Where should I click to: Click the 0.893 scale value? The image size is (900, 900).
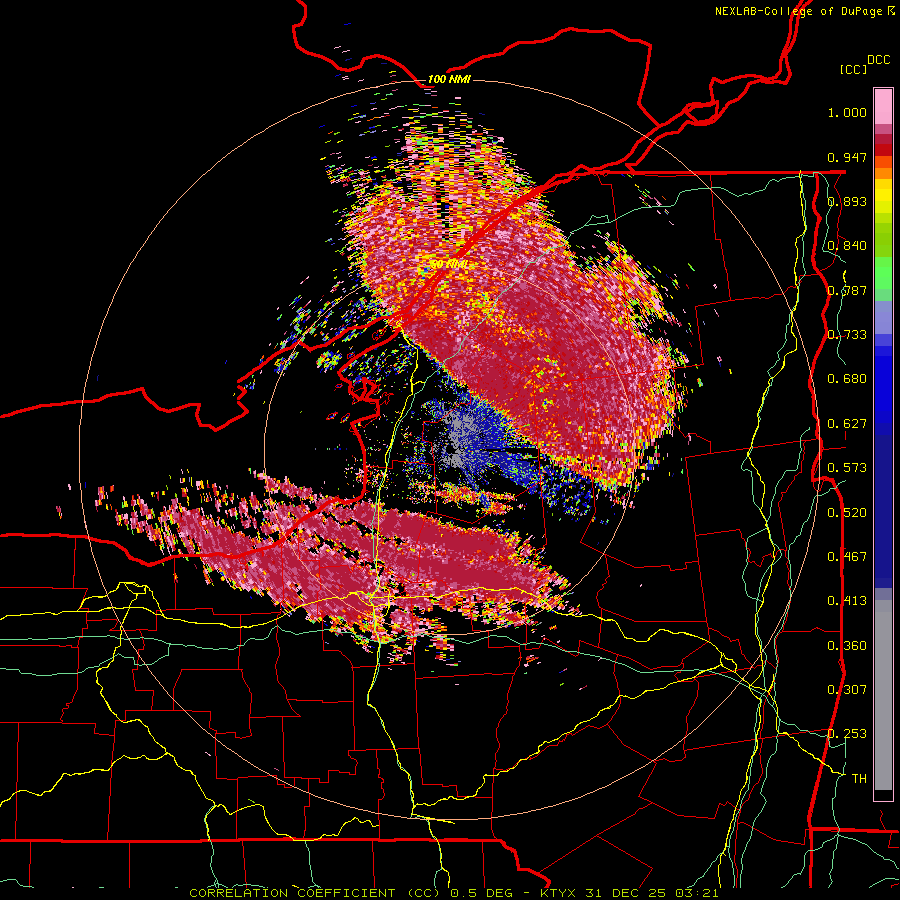click(x=847, y=201)
